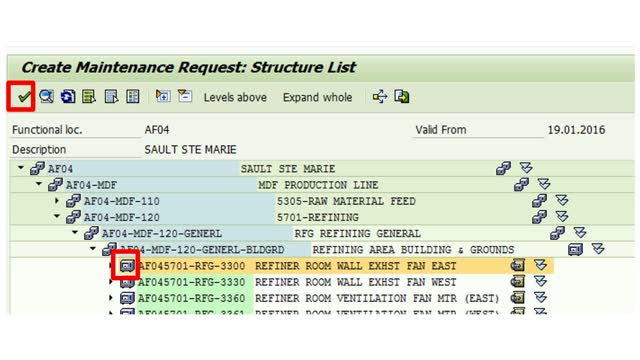Click double-arrow icon on BUILDING & GROUNDS row

click(x=598, y=249)
